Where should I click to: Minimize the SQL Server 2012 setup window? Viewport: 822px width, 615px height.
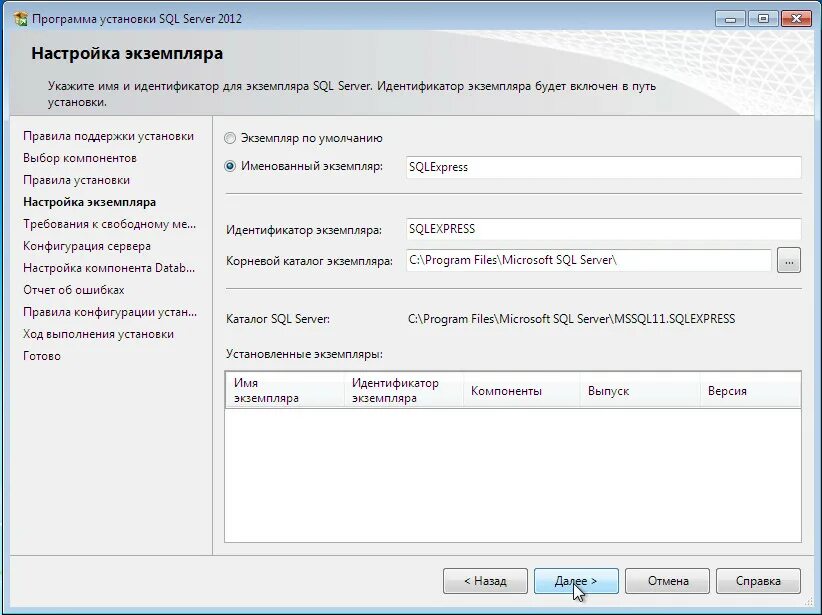730,19
